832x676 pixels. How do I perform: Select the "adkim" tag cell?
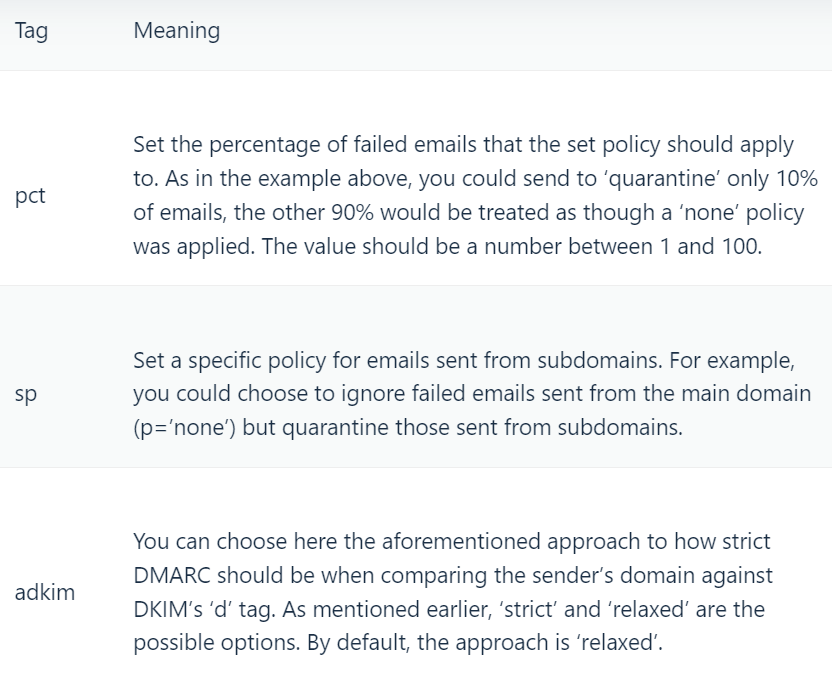[x=45, y=592]
